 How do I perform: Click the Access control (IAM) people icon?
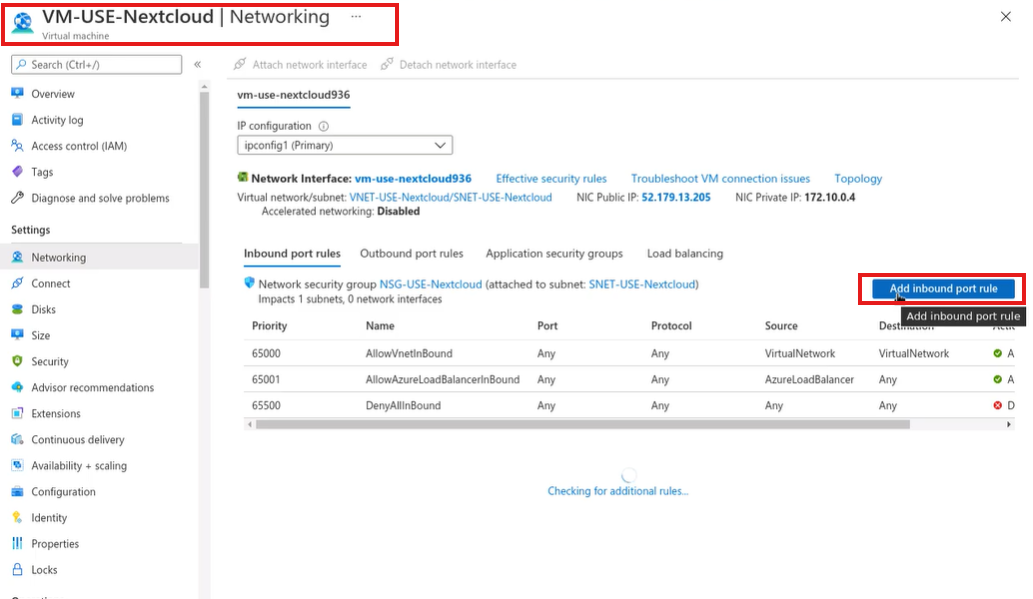[x=18, y=146]
